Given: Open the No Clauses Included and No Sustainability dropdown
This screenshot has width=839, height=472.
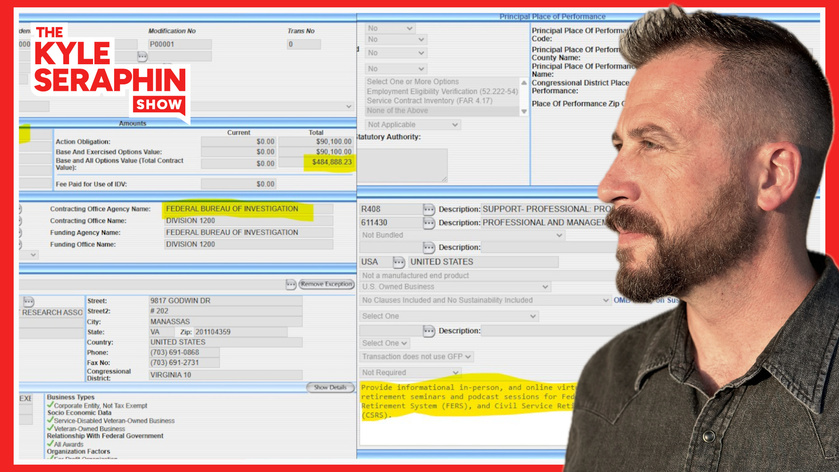Looking at the screenshot, I should tap(485, 300).
